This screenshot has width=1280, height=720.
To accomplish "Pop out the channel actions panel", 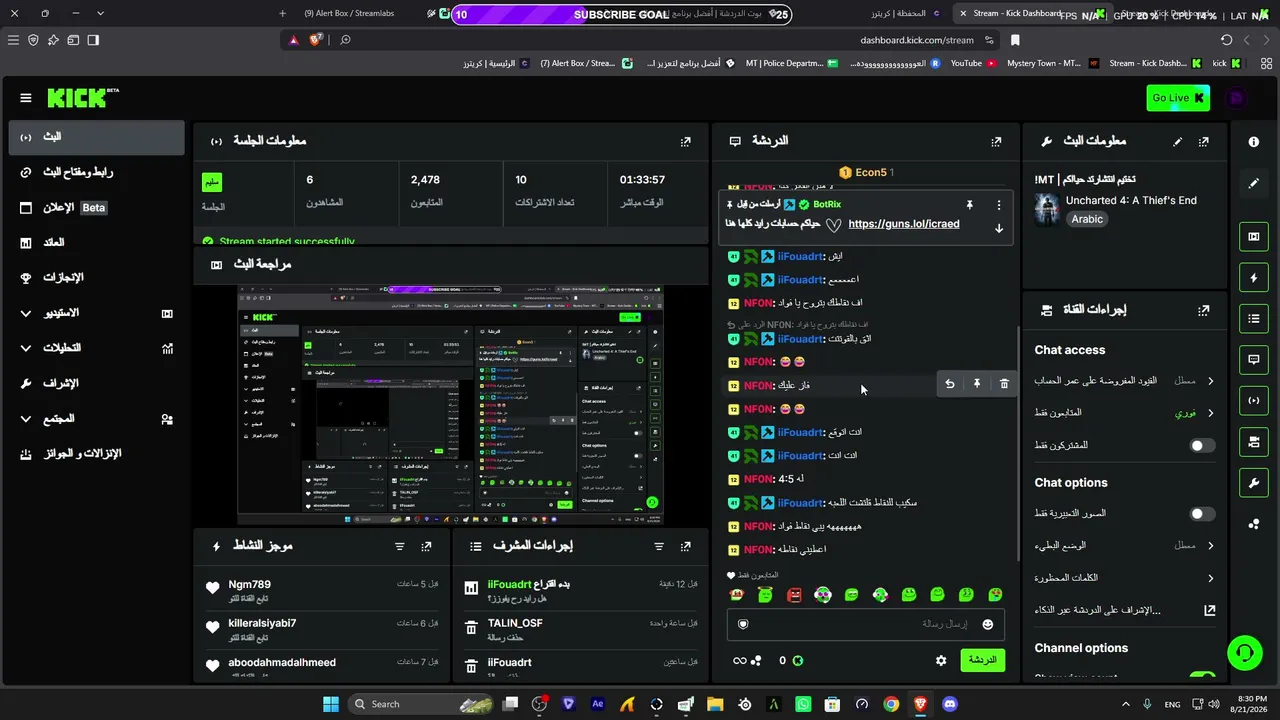I will click(1203, 311).
